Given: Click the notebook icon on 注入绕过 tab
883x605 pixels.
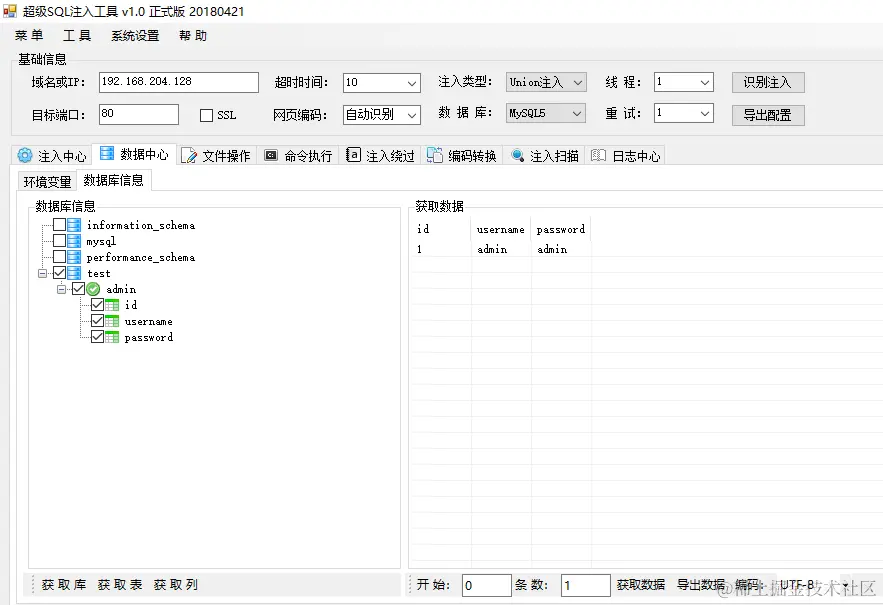Looking at the screenshot, I should coord(353,154).
